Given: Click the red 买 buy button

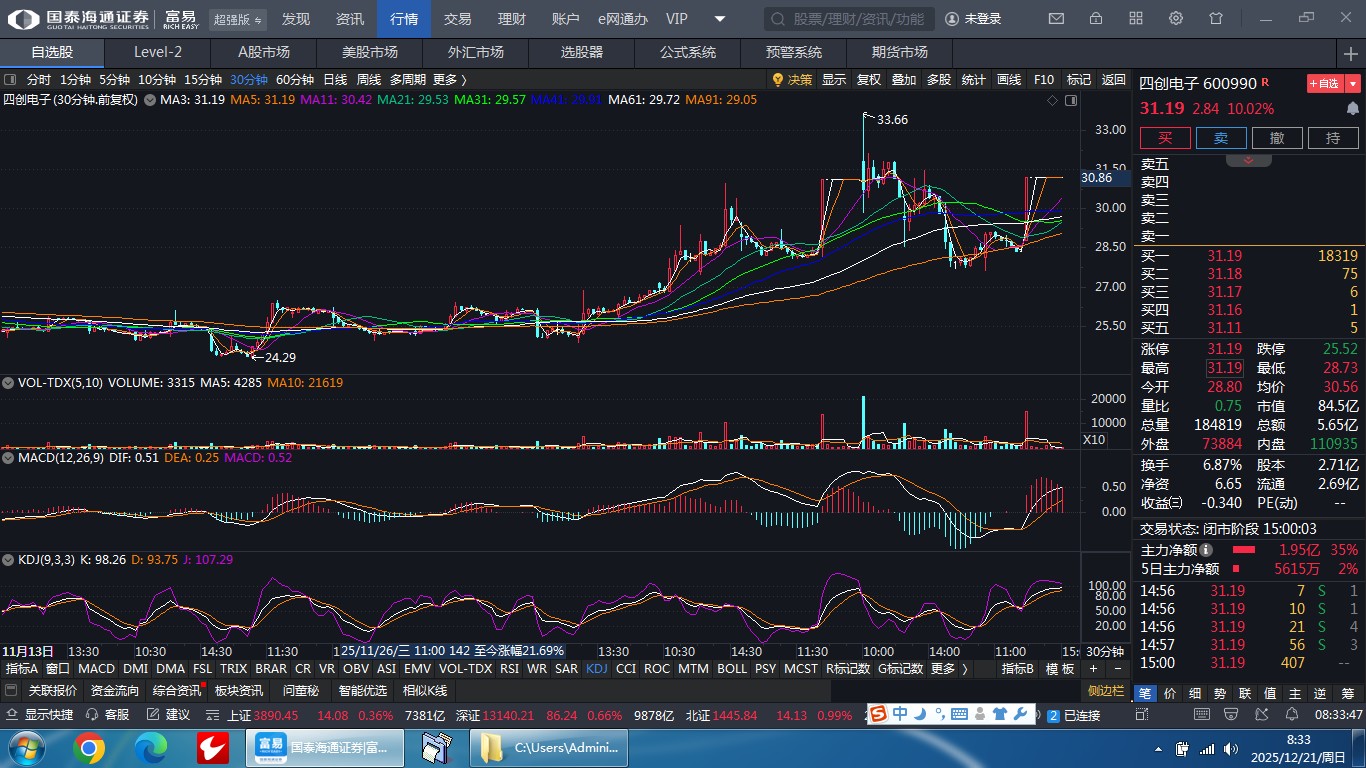Looking at the screenshot, I should coord(1166,138).
